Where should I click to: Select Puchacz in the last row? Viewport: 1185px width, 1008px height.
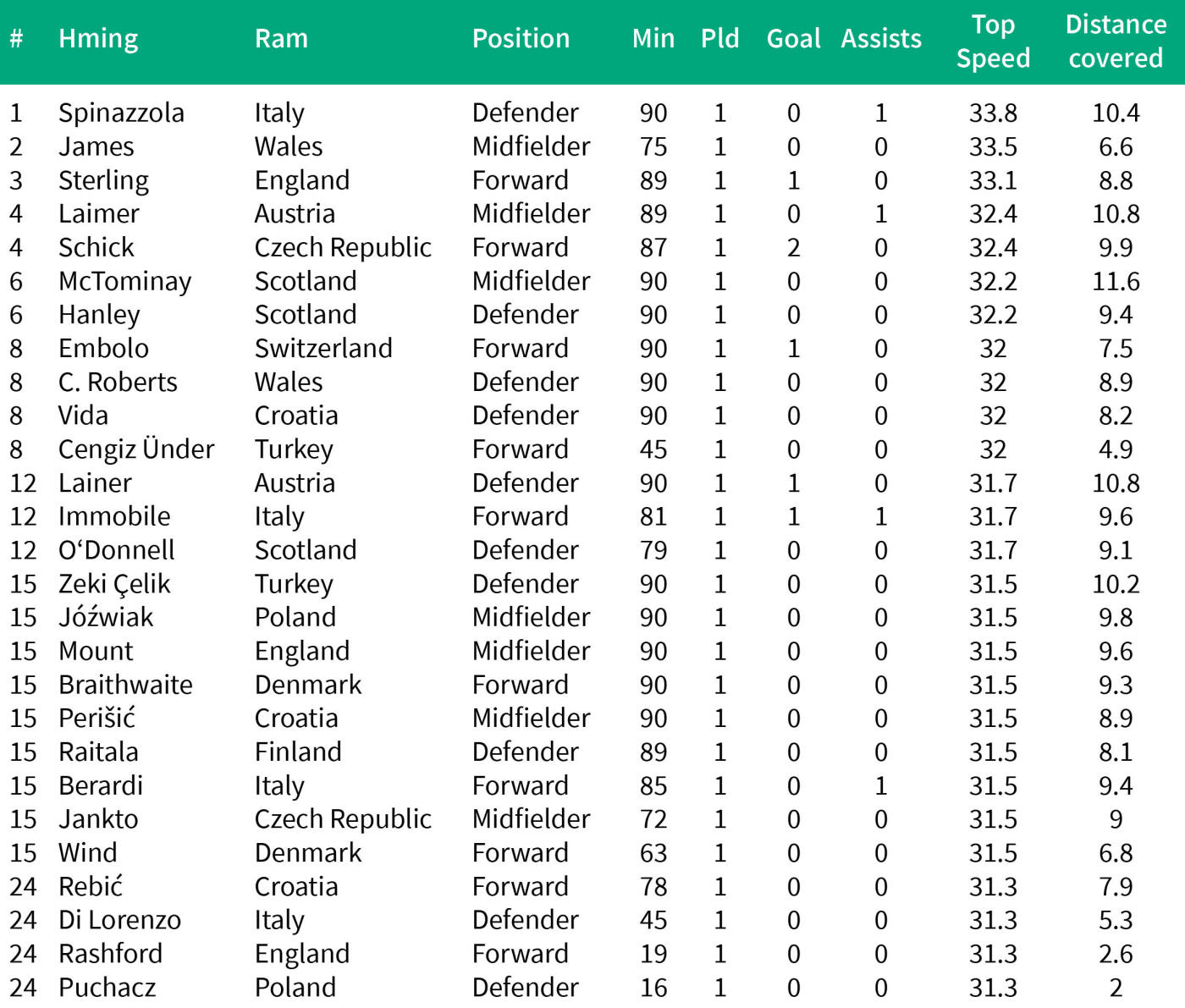pyautogui.click(x=107, y=988)
